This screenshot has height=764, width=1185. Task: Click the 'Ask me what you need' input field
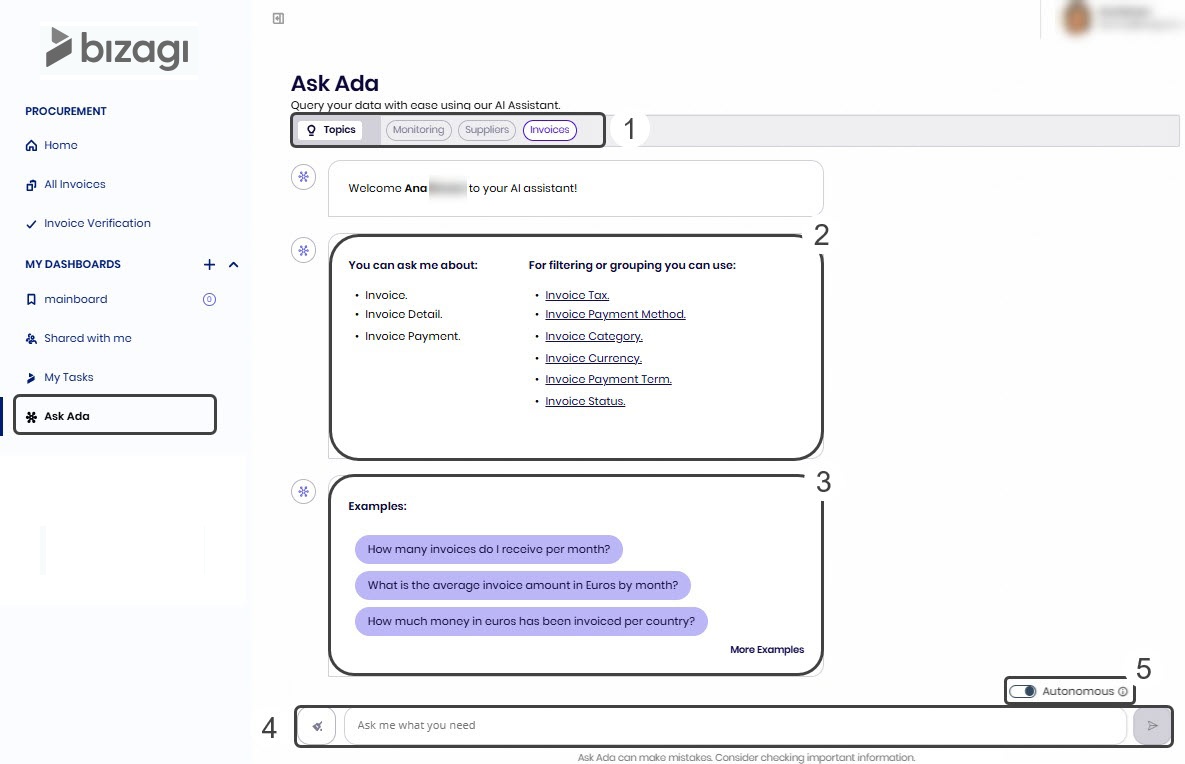pos(735,726)
